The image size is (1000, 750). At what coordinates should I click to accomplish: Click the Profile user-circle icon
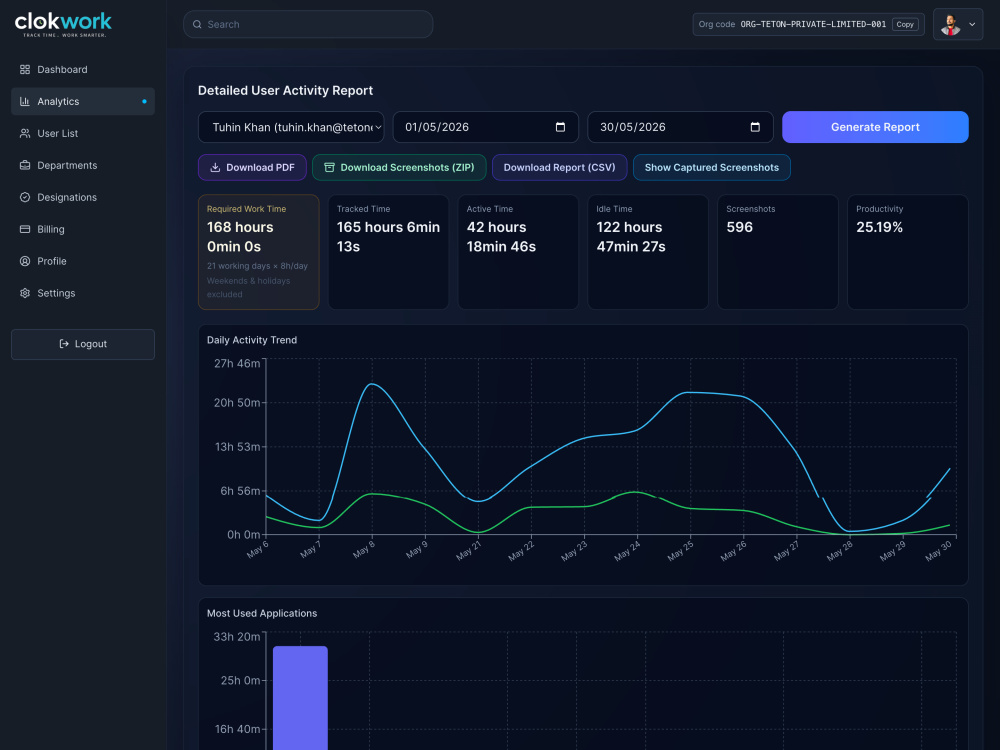click(25, 261)
